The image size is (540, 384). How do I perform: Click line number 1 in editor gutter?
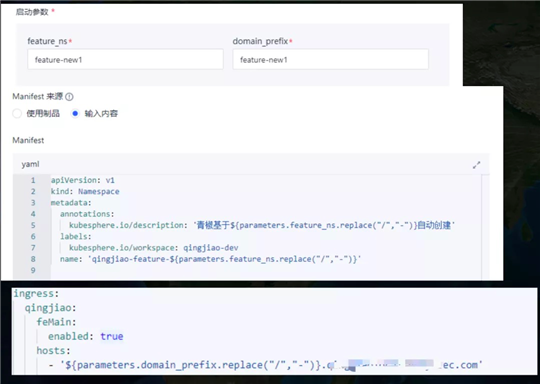point(33,180)
